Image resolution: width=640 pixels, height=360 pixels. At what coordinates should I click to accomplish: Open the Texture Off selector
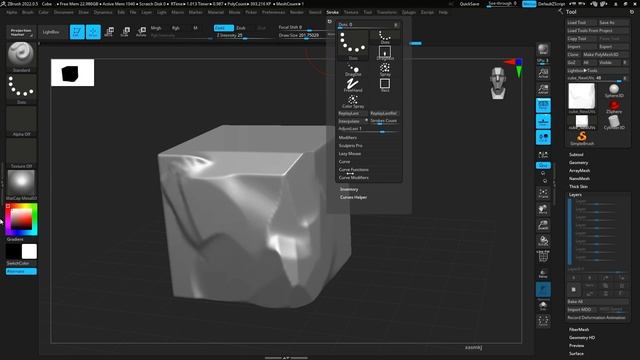pos(21,153)
